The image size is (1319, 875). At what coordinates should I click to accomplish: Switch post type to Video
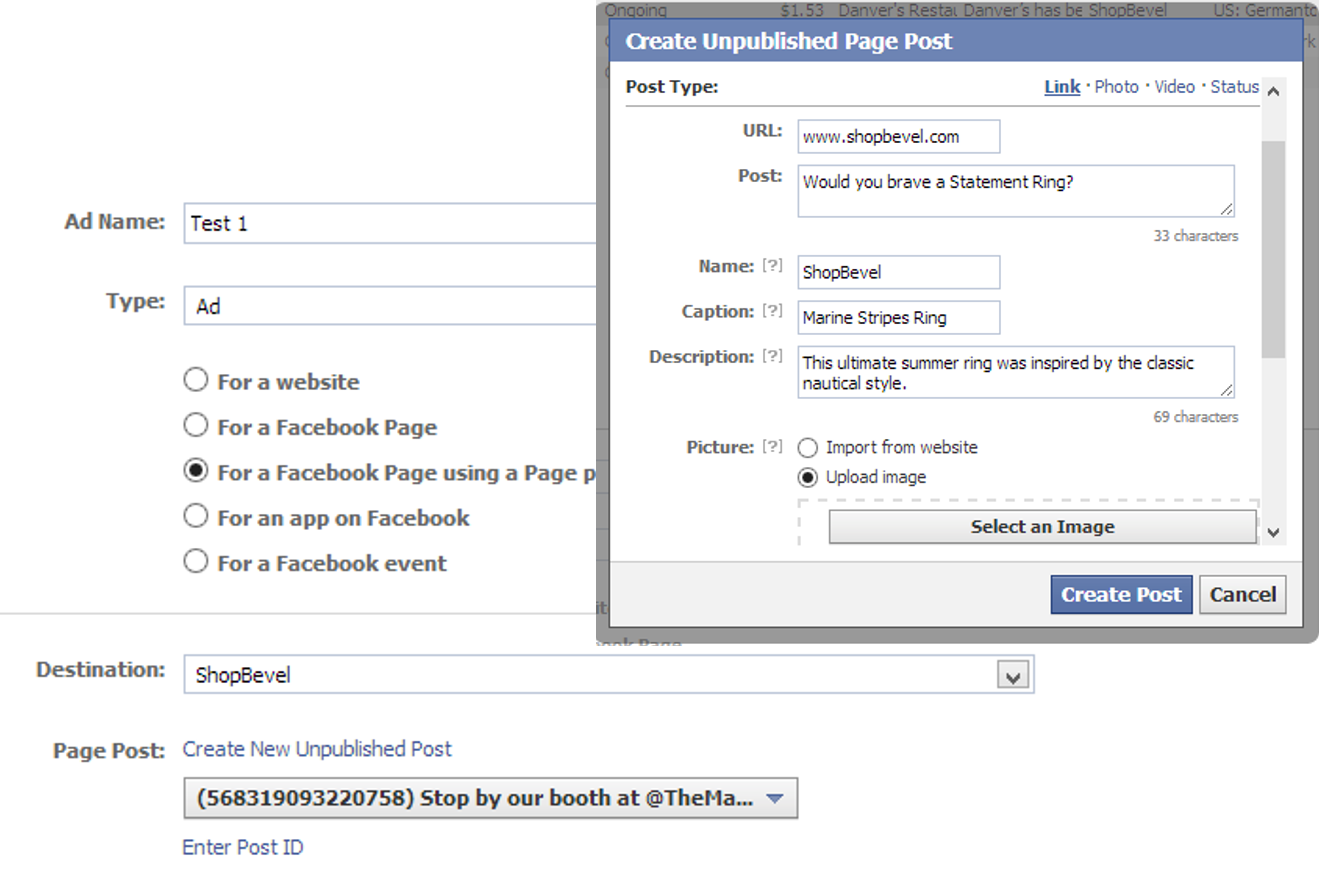point(1174,87)
